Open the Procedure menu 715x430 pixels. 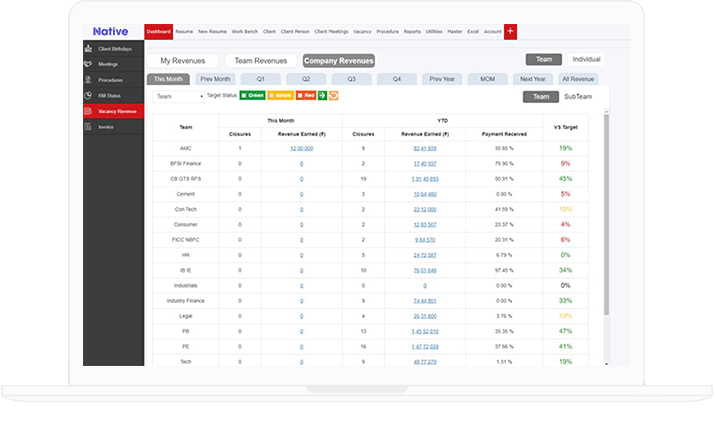point(388,31)
